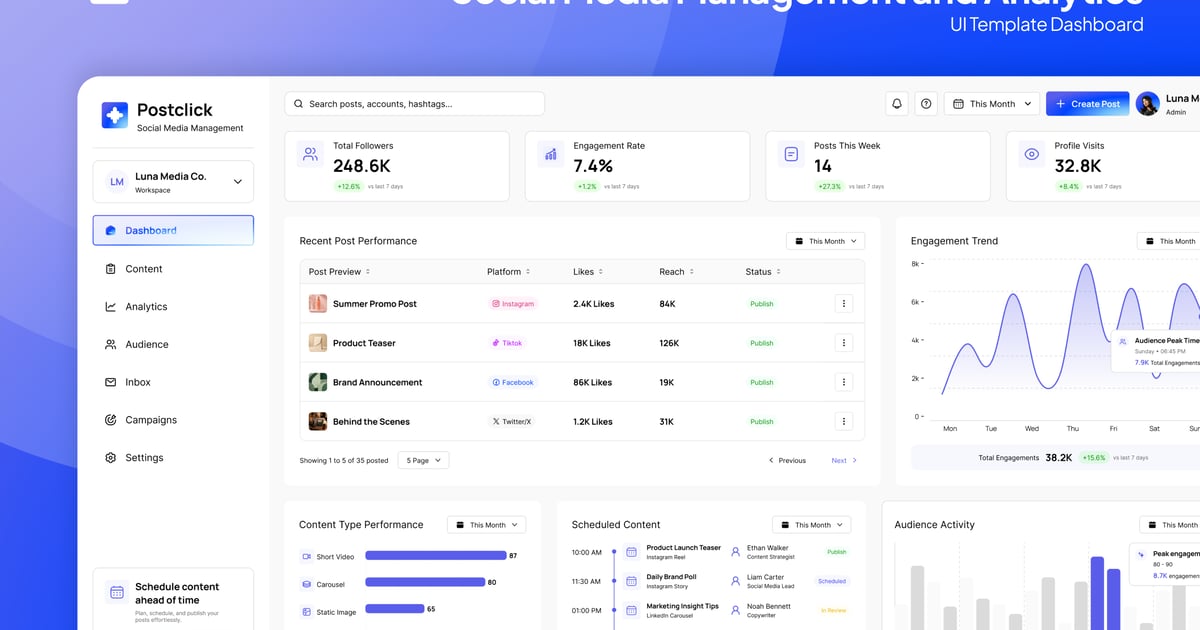Open This Month filter in Audience Activity
1200x630 pixels.
(x=1172, y=525)
